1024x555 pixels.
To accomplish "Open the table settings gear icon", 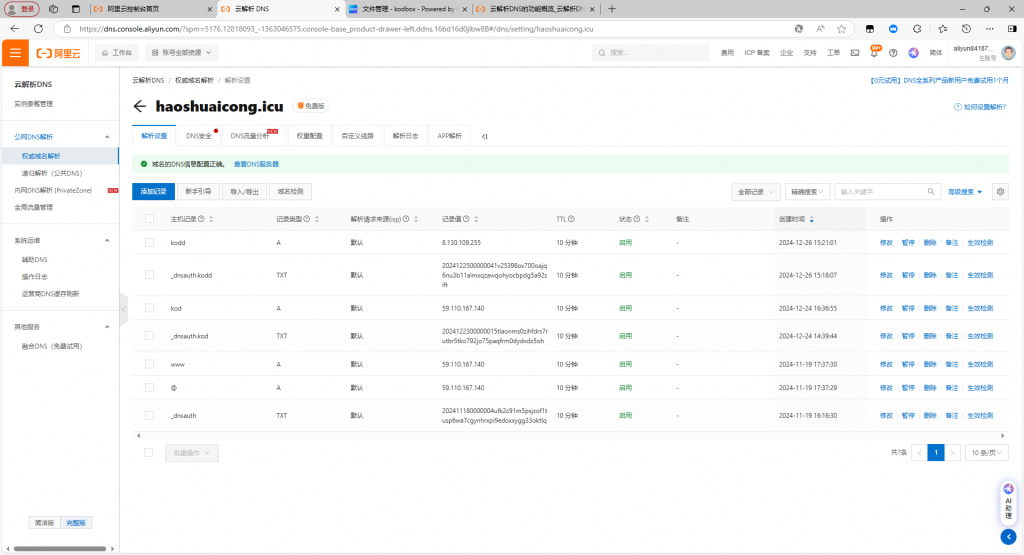I will (1000, 191).
